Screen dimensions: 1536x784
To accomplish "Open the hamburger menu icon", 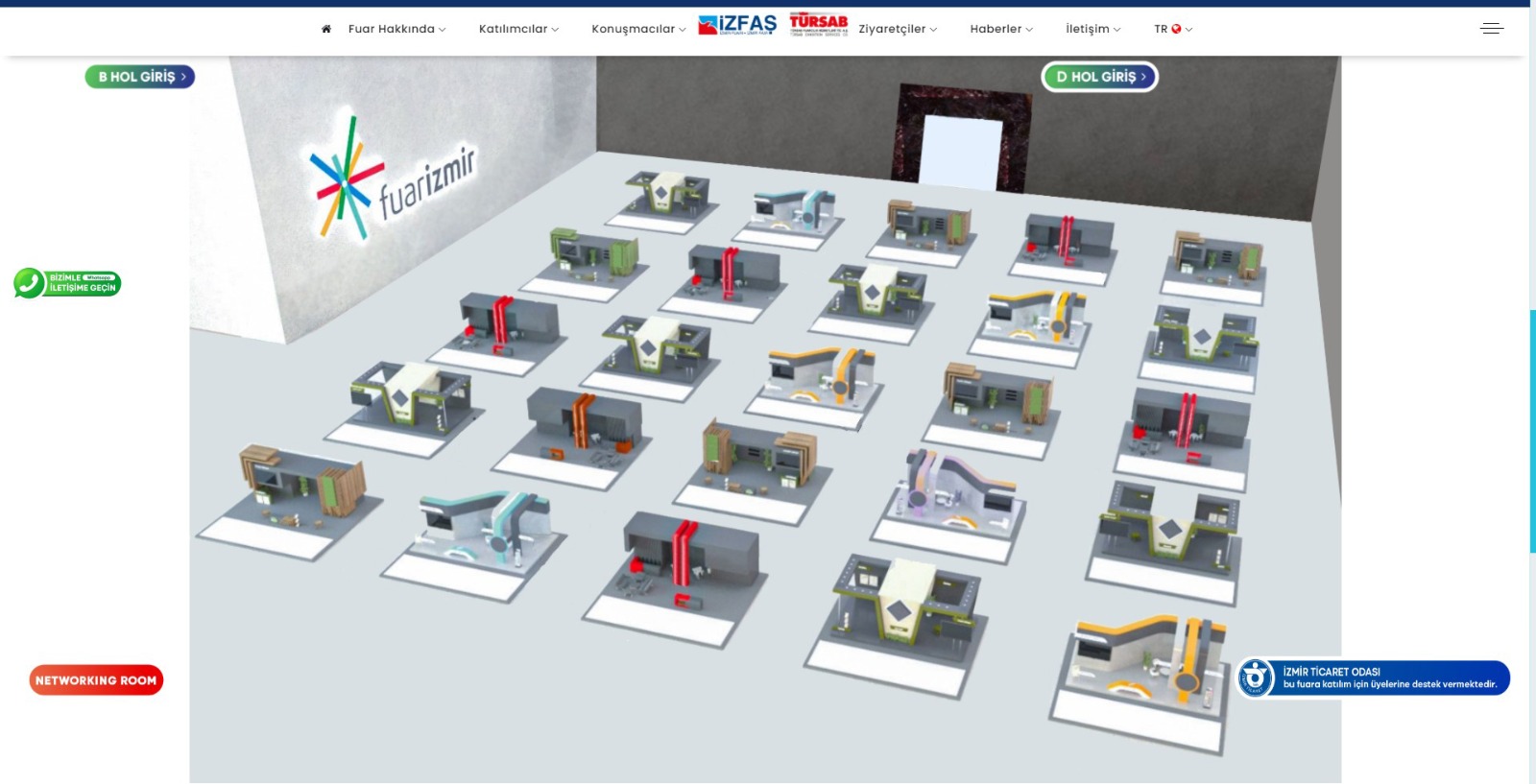I will 1492,29.
